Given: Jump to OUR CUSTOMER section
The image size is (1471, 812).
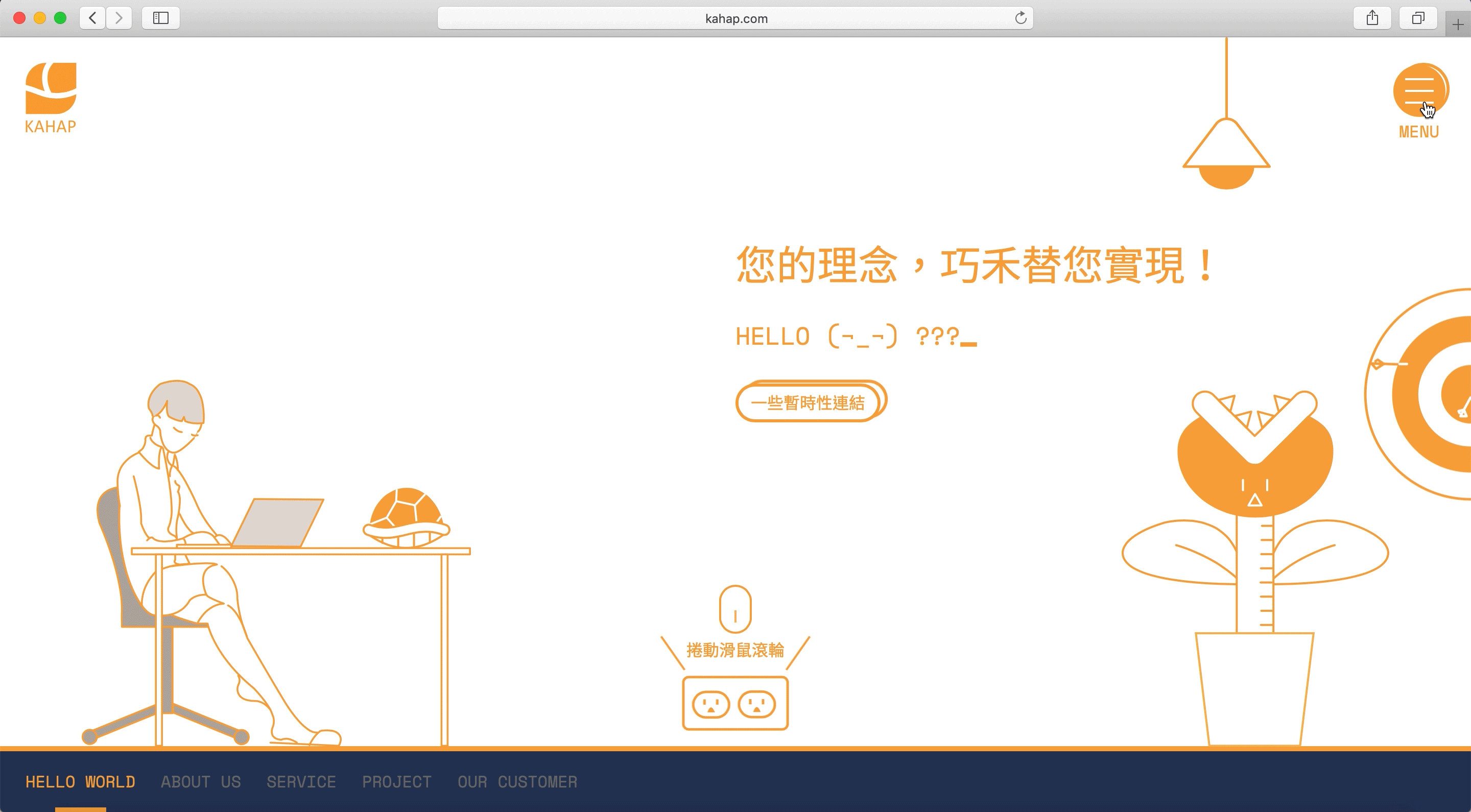Looking at the screenshot, I should (517, 781).
